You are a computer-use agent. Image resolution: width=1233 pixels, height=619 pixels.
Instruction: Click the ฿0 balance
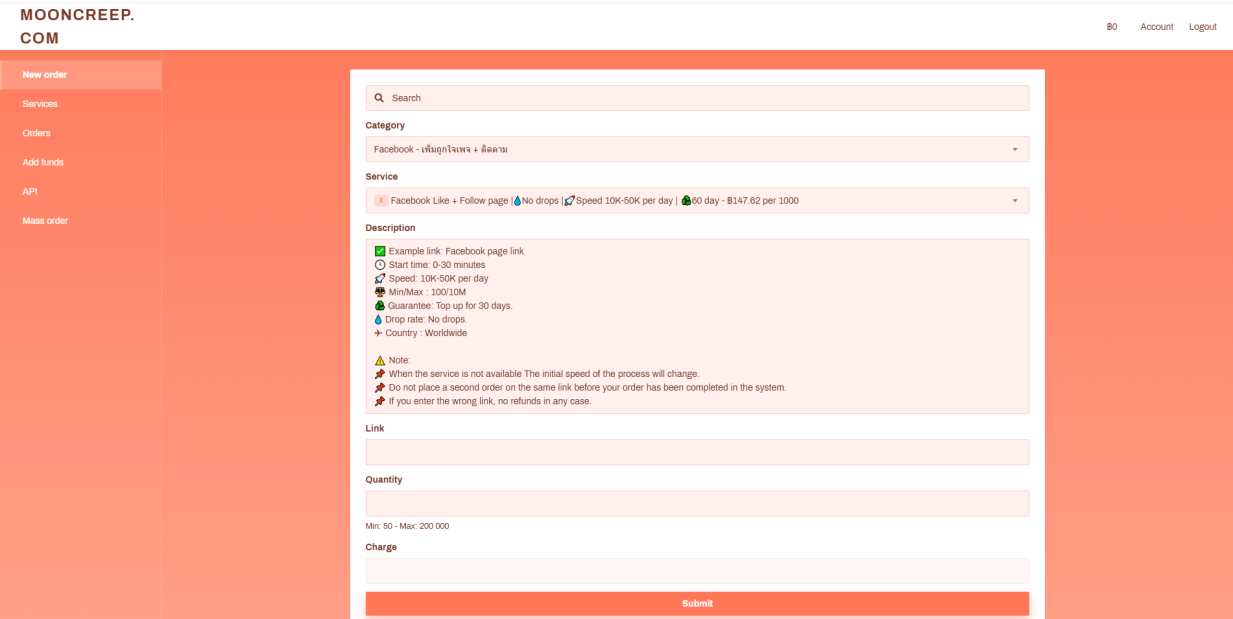1112,27
